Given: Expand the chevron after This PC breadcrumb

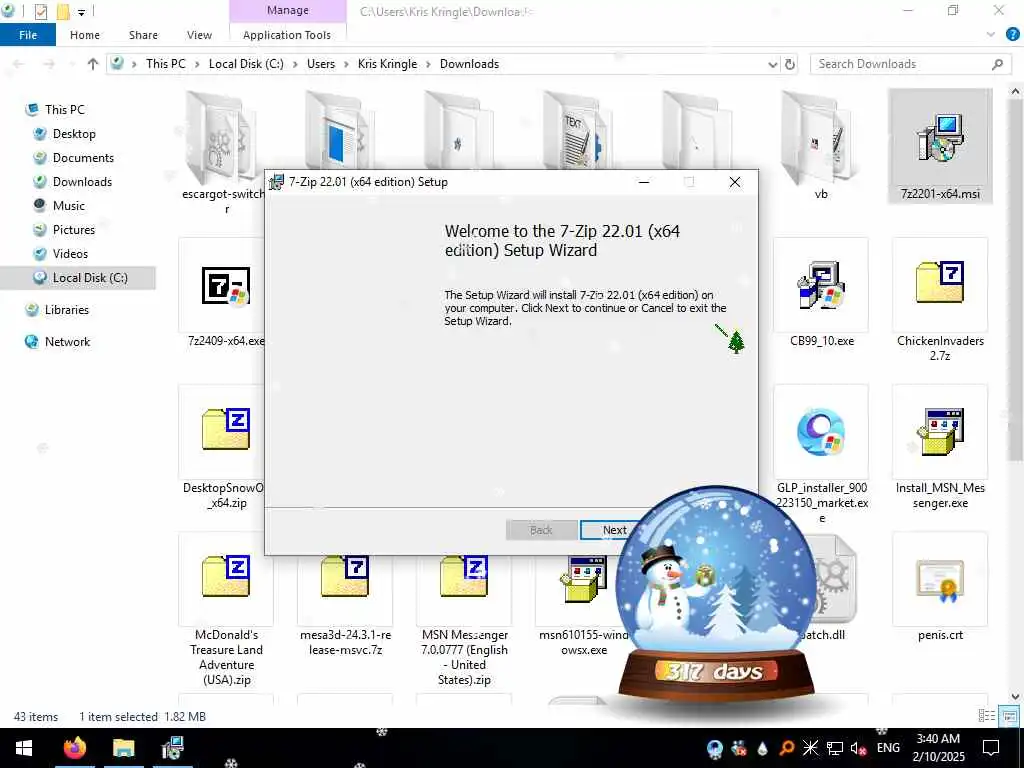Looking at the screenshot, I should click(x=197, y=64).
